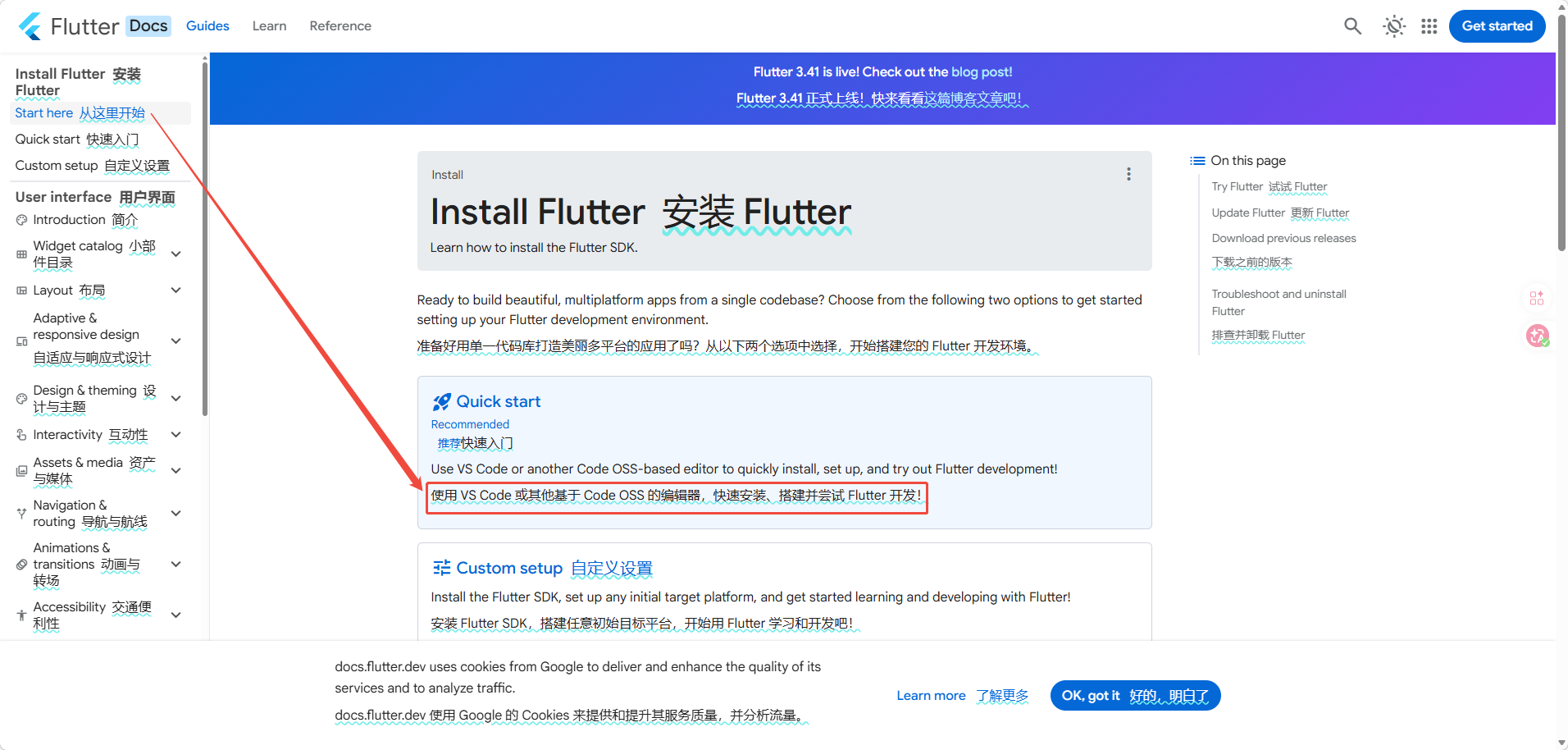This screenshot has height=750, width=1568.
Task: Open the Quick start card heading
Action: click(498, 402)
